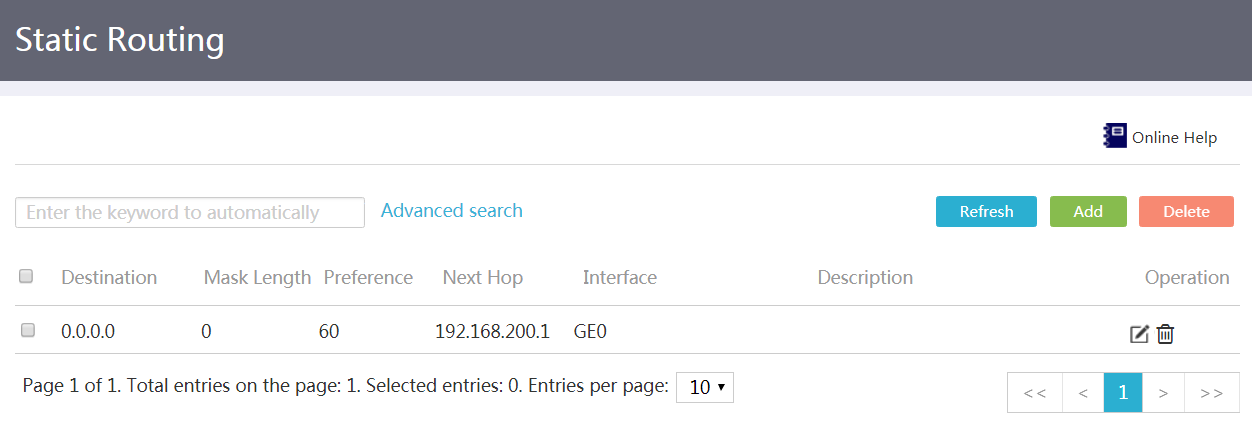Screen dimensions: 1252x432
Task: Add a new static route
Action: coord(1088,211)
